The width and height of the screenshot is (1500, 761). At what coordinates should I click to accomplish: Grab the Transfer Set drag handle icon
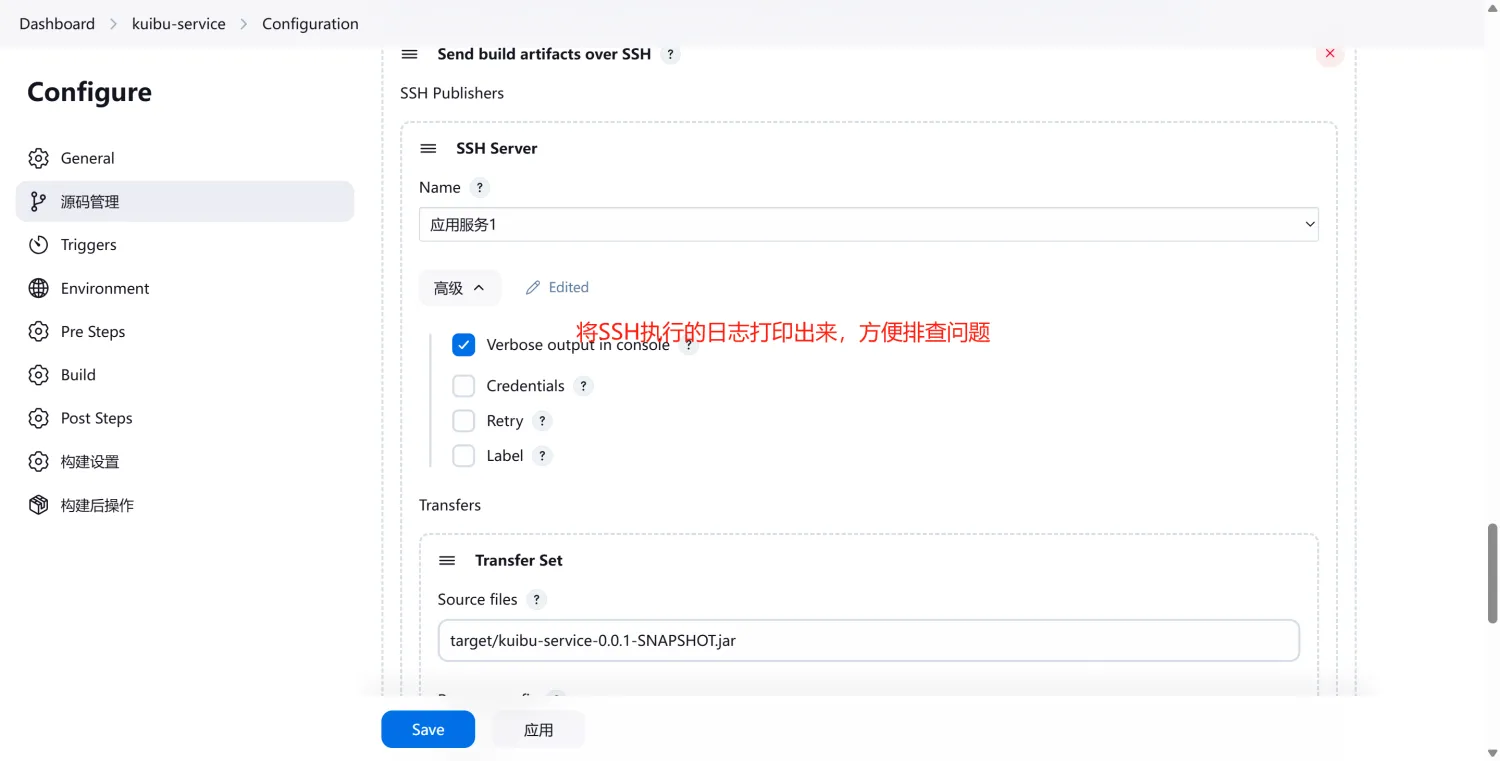coord(447,561)
